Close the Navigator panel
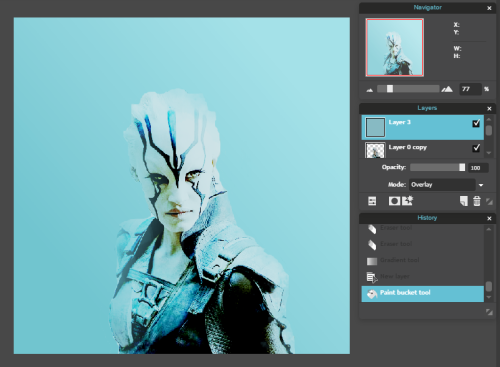Image resolution: width=500 pixels, height=367 pixels. (x=489, y=8)
